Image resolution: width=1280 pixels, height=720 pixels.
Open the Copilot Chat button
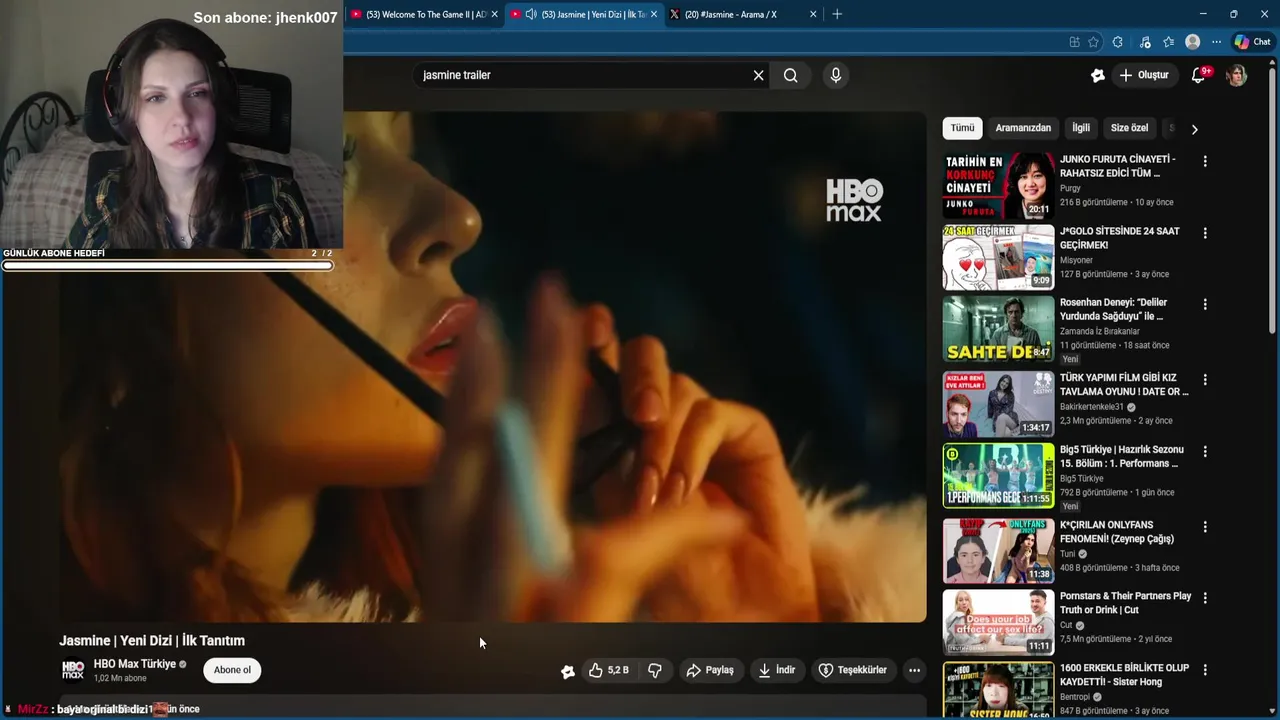1253,42
